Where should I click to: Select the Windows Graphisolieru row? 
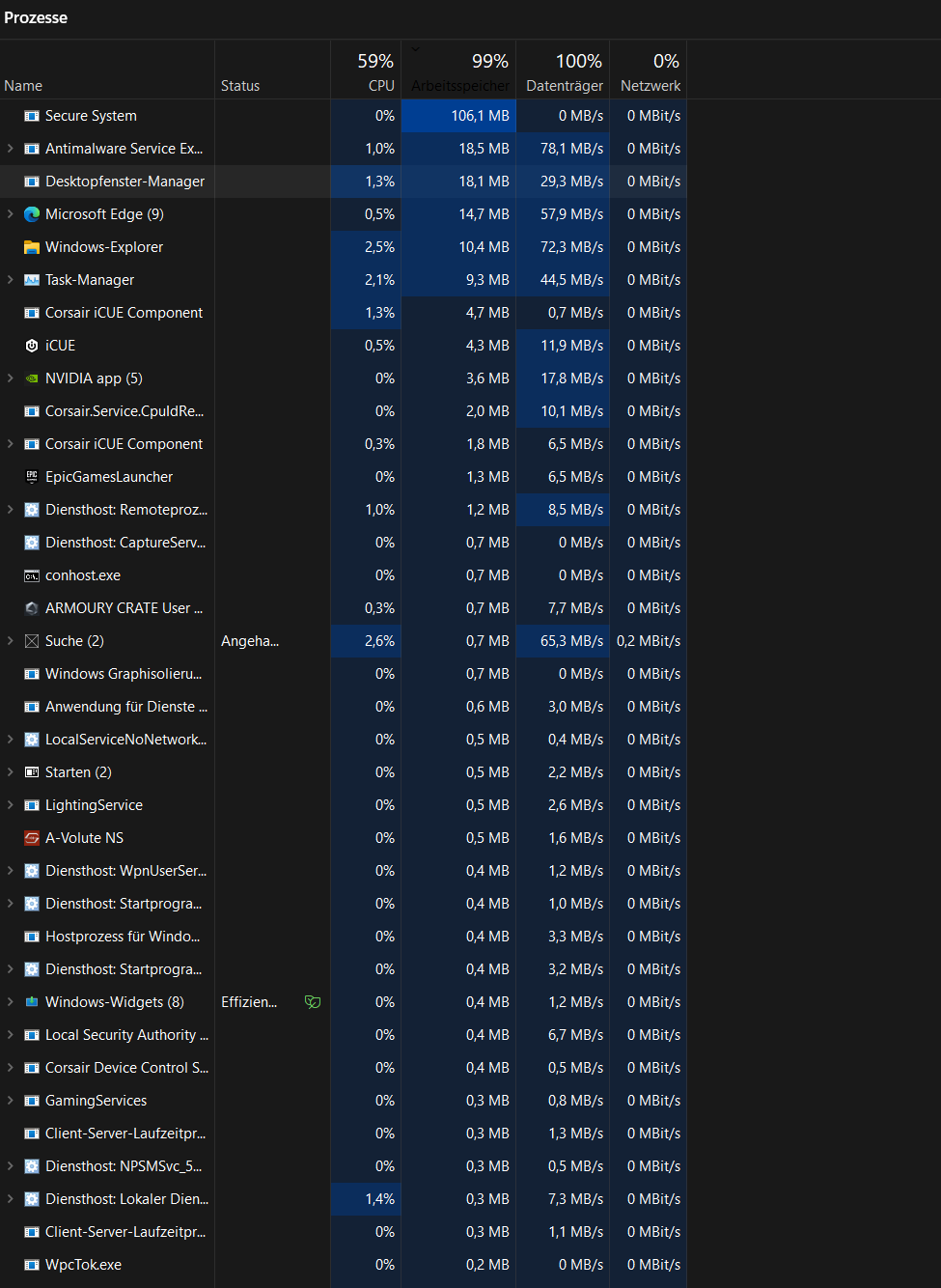click(343, 674)
